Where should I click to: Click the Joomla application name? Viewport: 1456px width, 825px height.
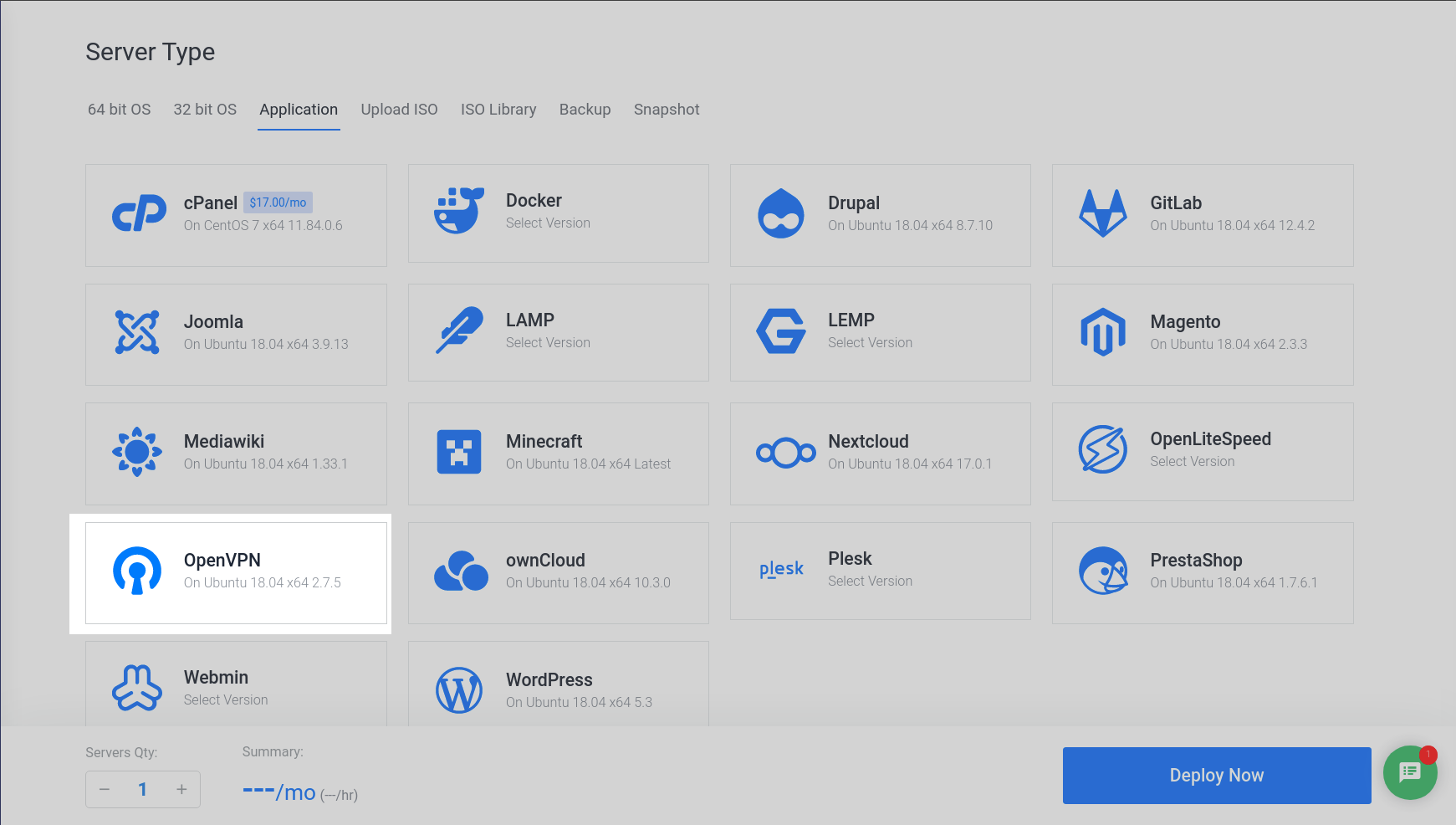pos(213,322)
